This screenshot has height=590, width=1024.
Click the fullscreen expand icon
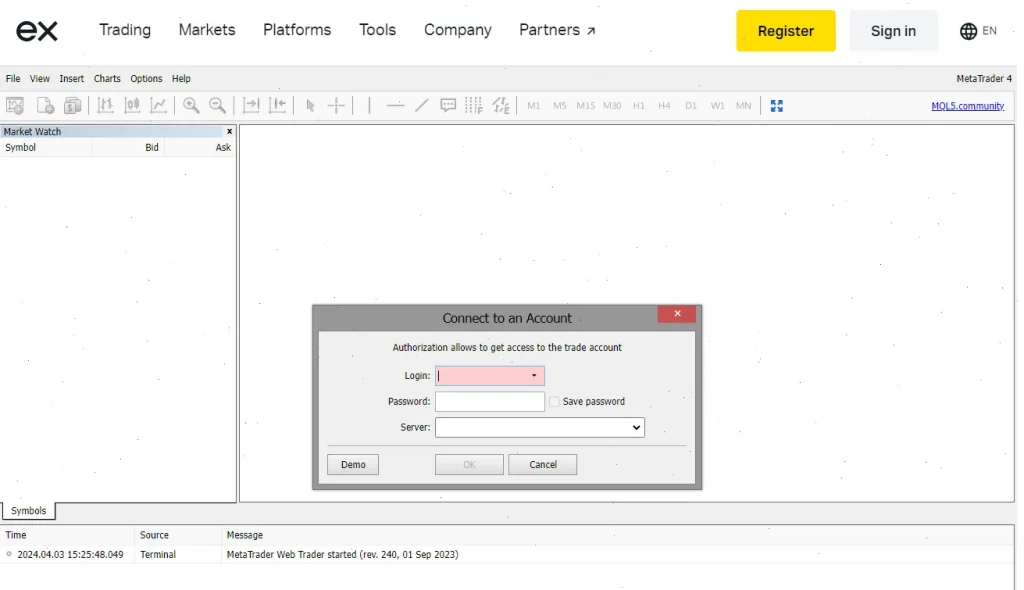776,106
